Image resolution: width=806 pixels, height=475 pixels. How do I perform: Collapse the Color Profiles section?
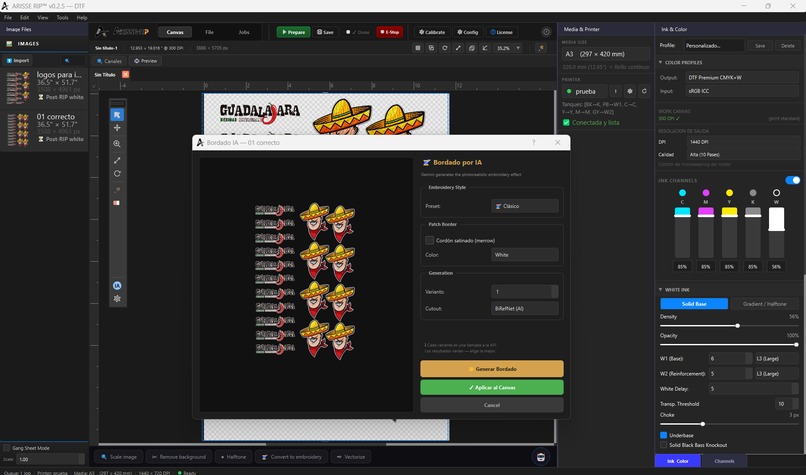tap(661, 62)
